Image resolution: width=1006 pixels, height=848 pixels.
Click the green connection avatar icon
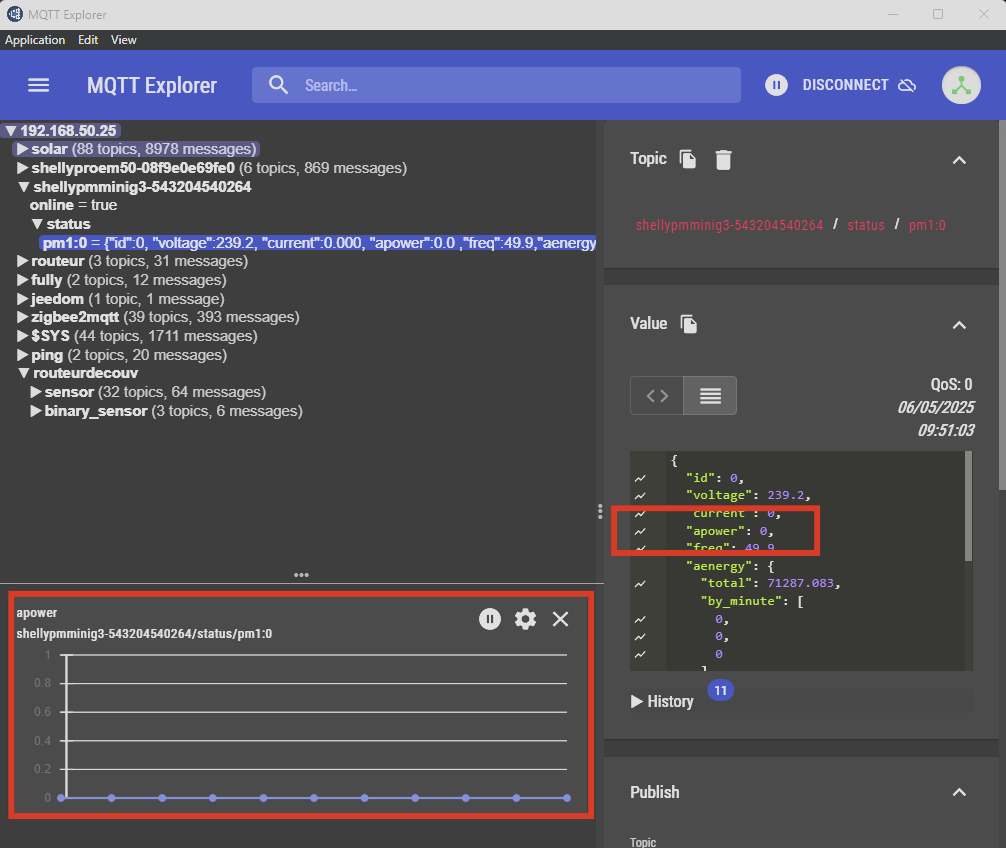pos(961,85)
